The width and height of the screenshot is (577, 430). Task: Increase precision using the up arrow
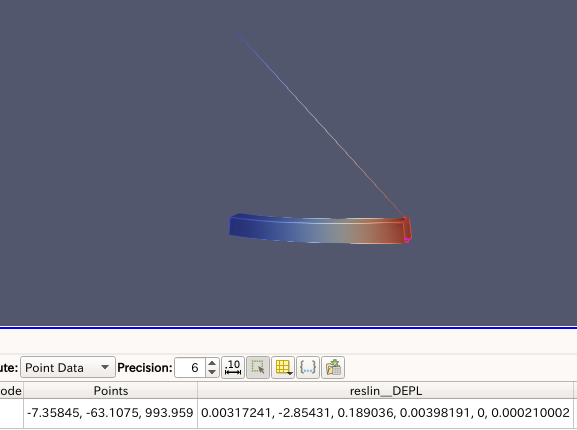[212, 363]
